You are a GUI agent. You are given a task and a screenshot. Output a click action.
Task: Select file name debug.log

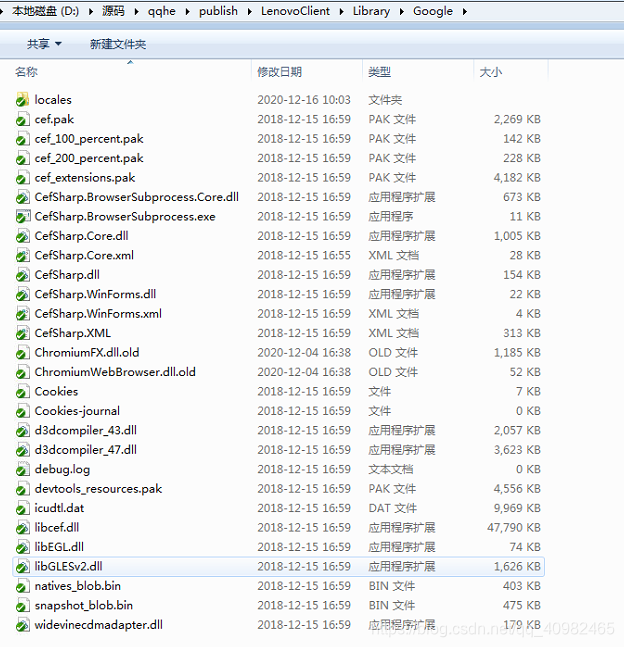point(62,469)
